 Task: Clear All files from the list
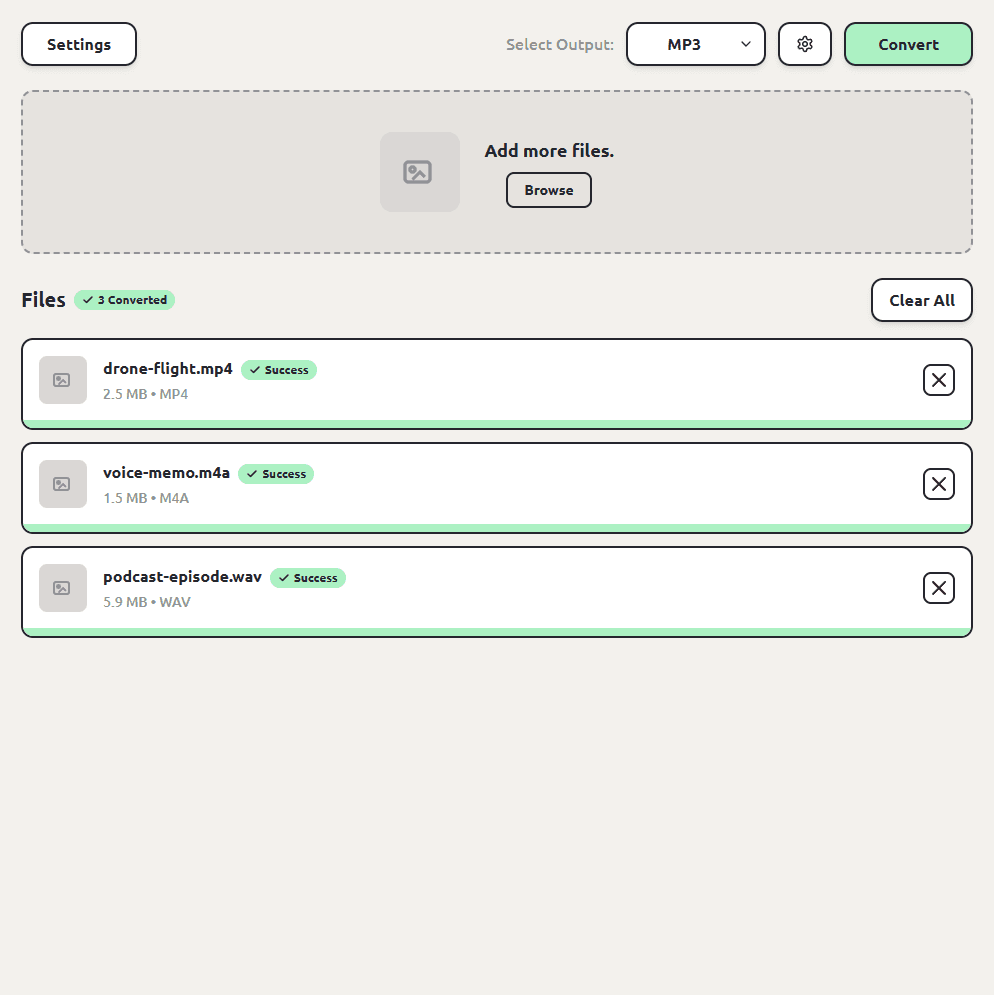pyautogui.click(x=922, y=300)
